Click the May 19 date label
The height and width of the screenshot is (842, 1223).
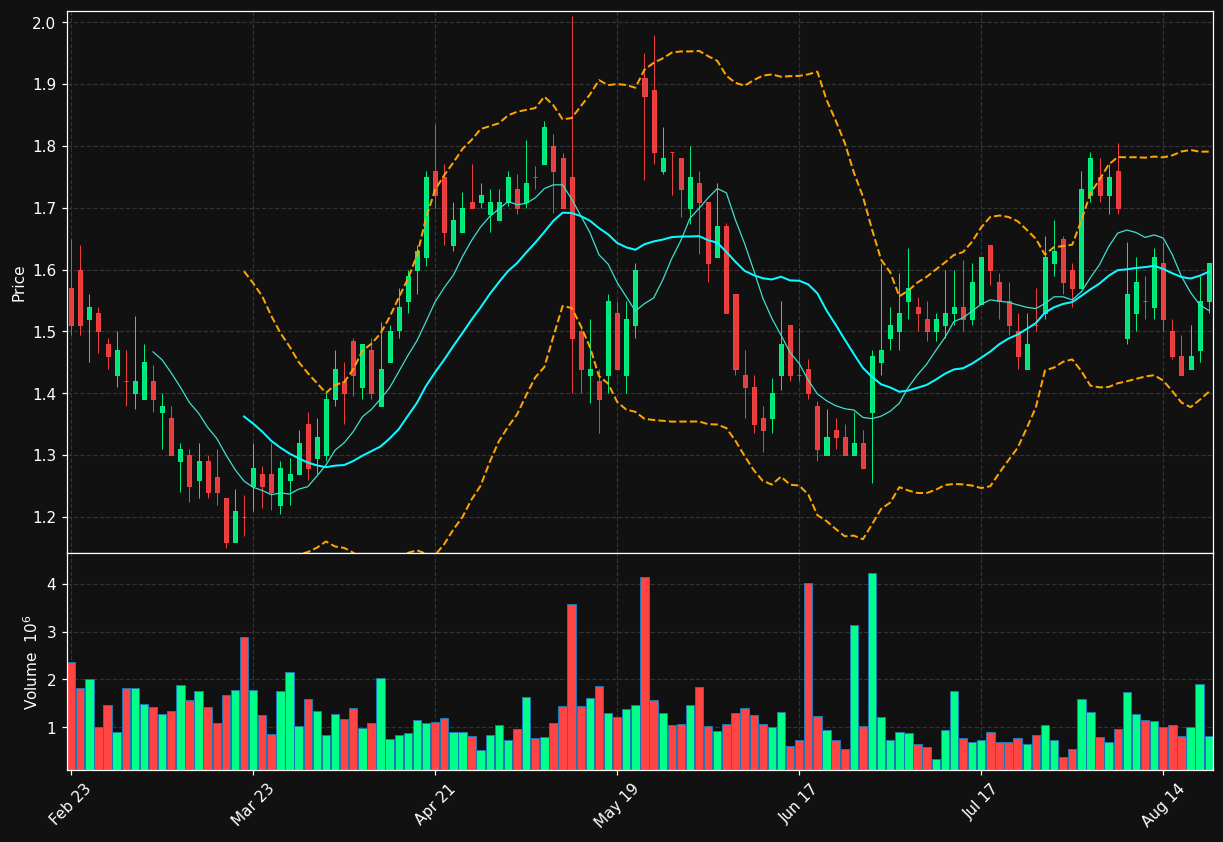pyautogui.click(x=615, y=804)
